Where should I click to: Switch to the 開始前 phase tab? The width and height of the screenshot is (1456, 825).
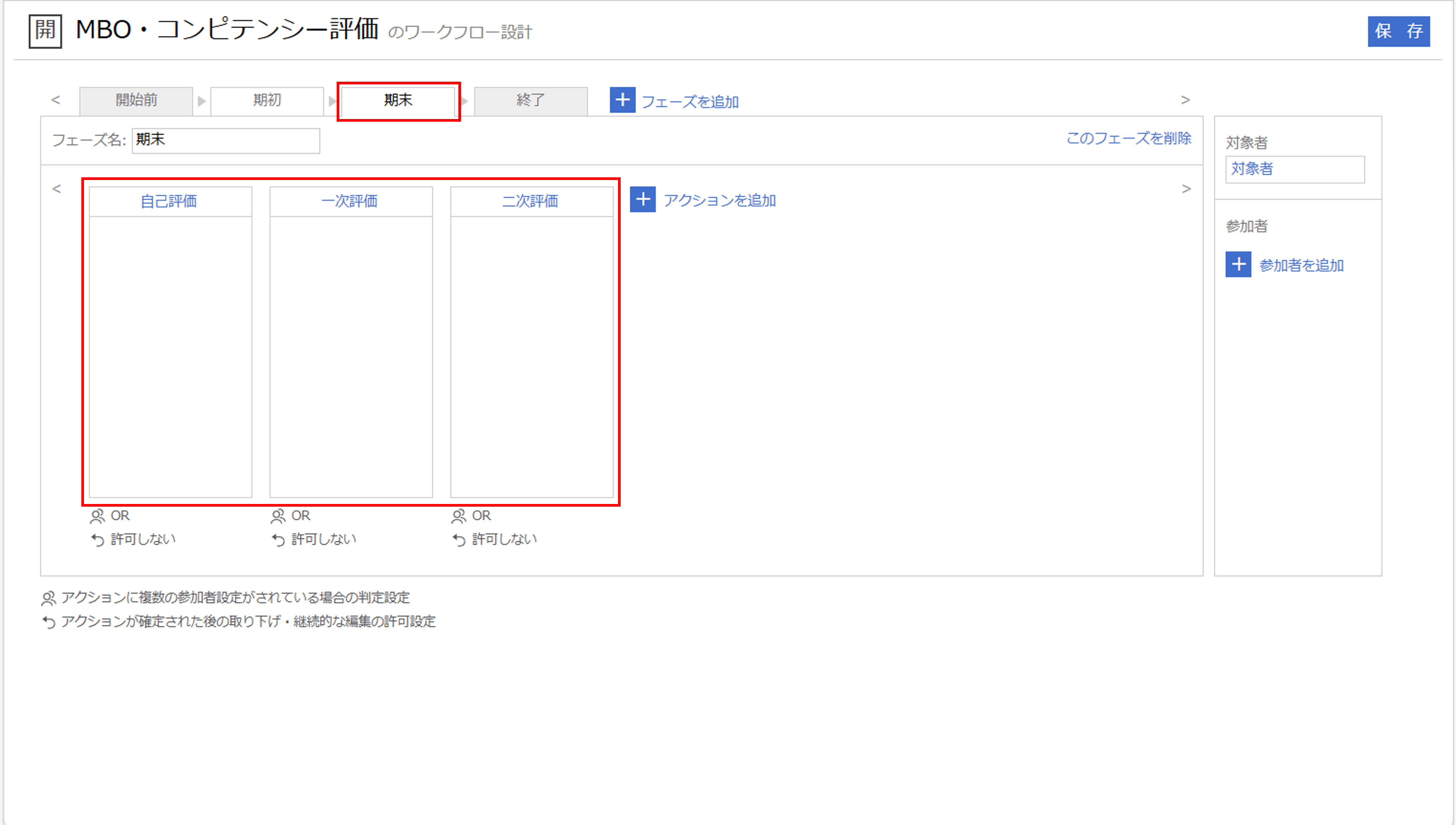[136, 101]
